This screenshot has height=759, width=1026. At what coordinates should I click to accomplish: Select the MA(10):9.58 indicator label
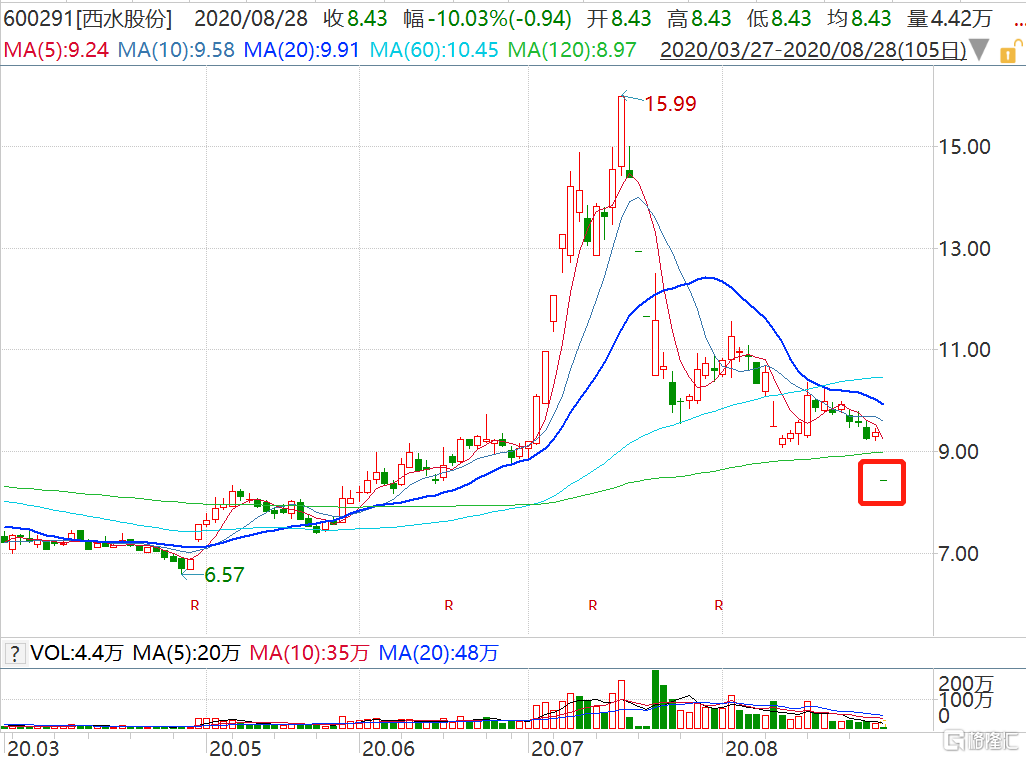pyautogui.click(x=176, y=48)
